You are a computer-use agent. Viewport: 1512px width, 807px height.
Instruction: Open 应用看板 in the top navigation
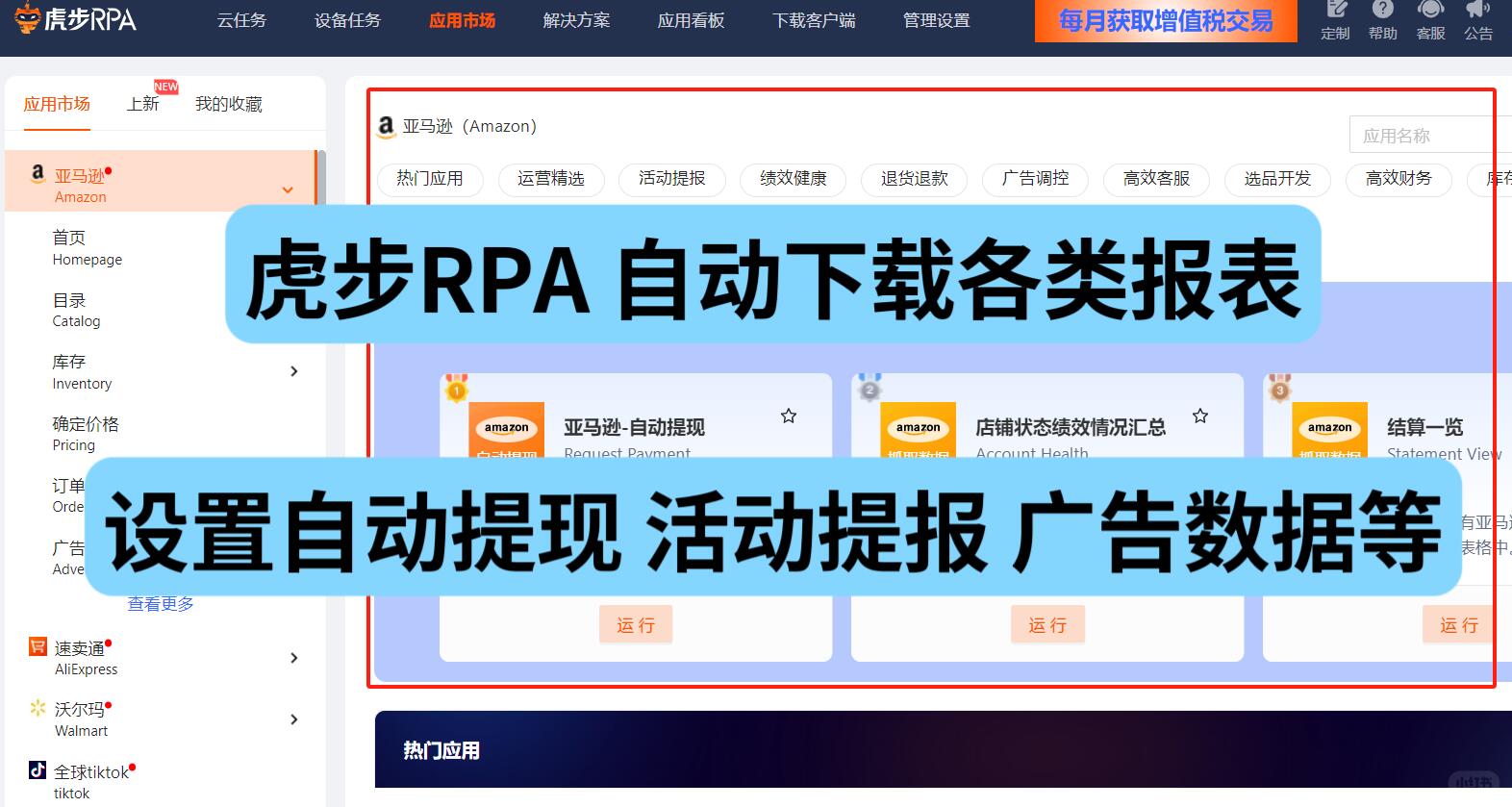point(691,20)
